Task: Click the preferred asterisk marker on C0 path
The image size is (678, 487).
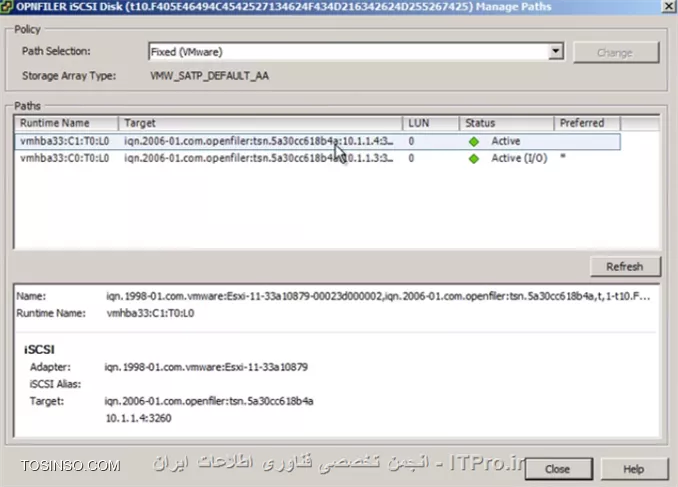Action: coord(563,157)
